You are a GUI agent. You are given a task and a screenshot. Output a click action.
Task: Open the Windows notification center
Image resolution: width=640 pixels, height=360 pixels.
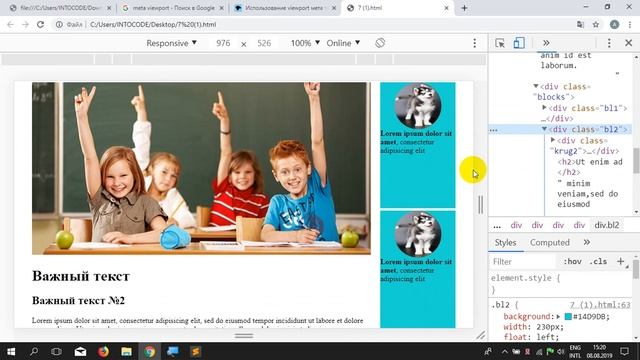[x=624, y=351]
